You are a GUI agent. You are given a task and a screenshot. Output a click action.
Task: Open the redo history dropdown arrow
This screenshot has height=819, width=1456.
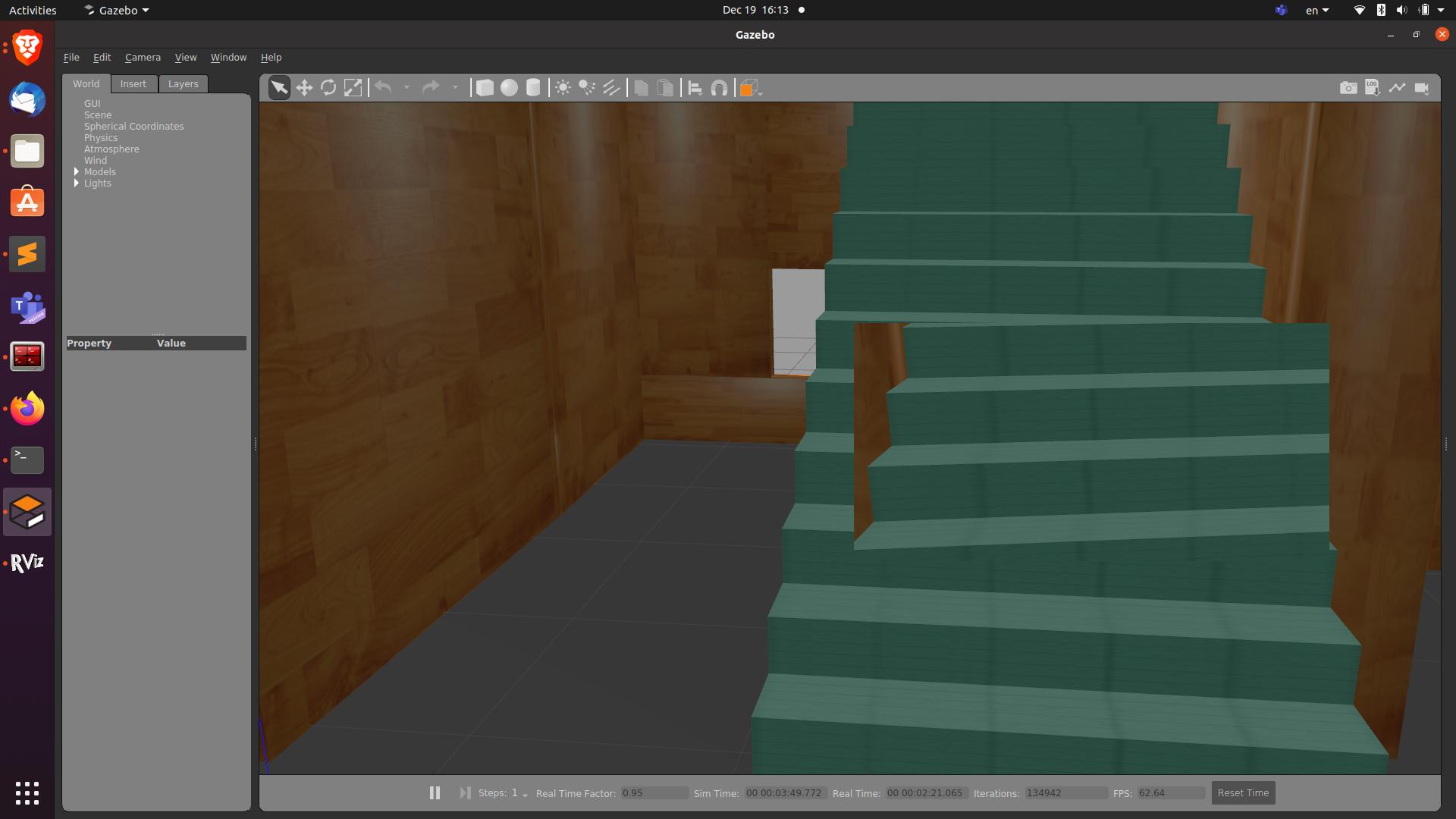click(455, 88)
